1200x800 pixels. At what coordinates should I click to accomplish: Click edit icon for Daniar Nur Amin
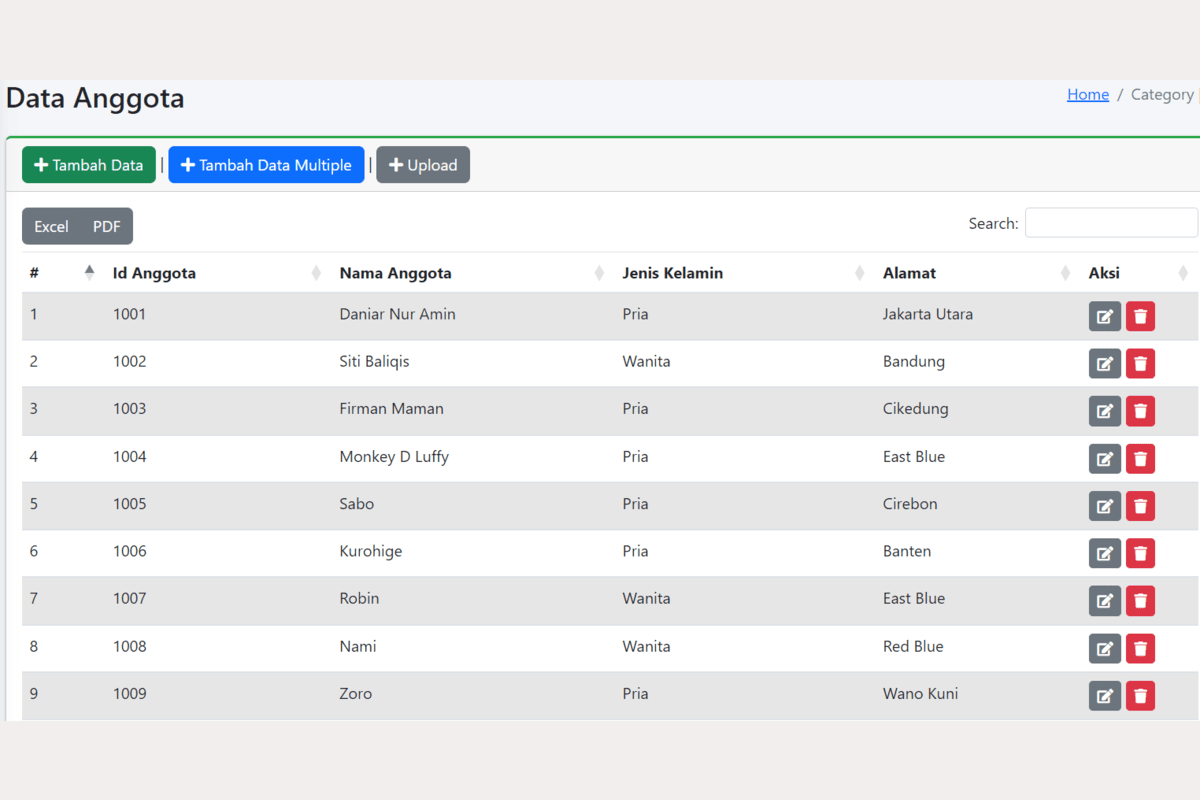1104,317
